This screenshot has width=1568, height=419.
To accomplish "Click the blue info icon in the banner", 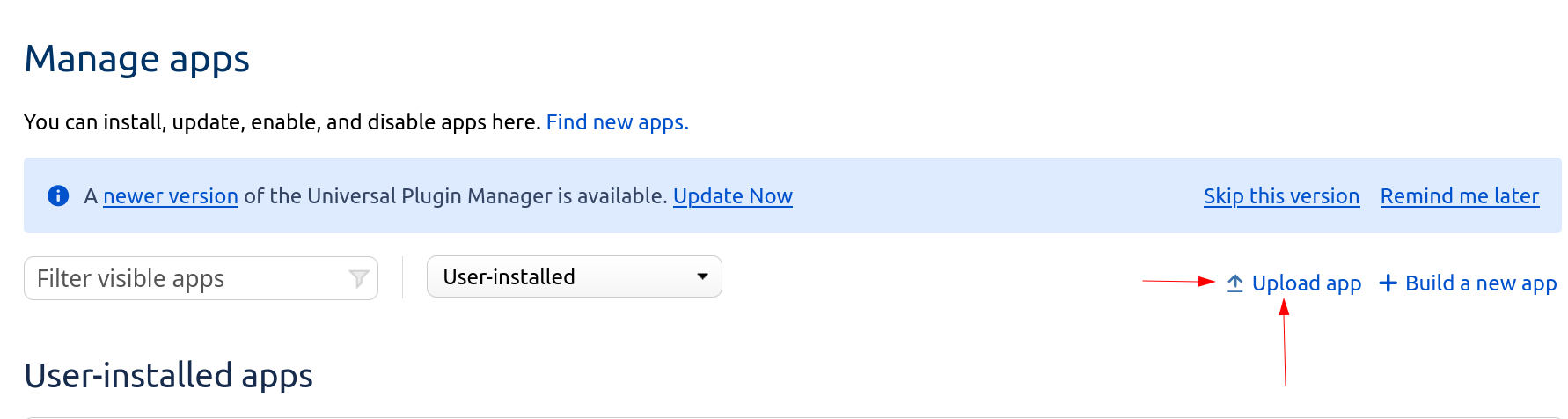I will tap(58, 195).
